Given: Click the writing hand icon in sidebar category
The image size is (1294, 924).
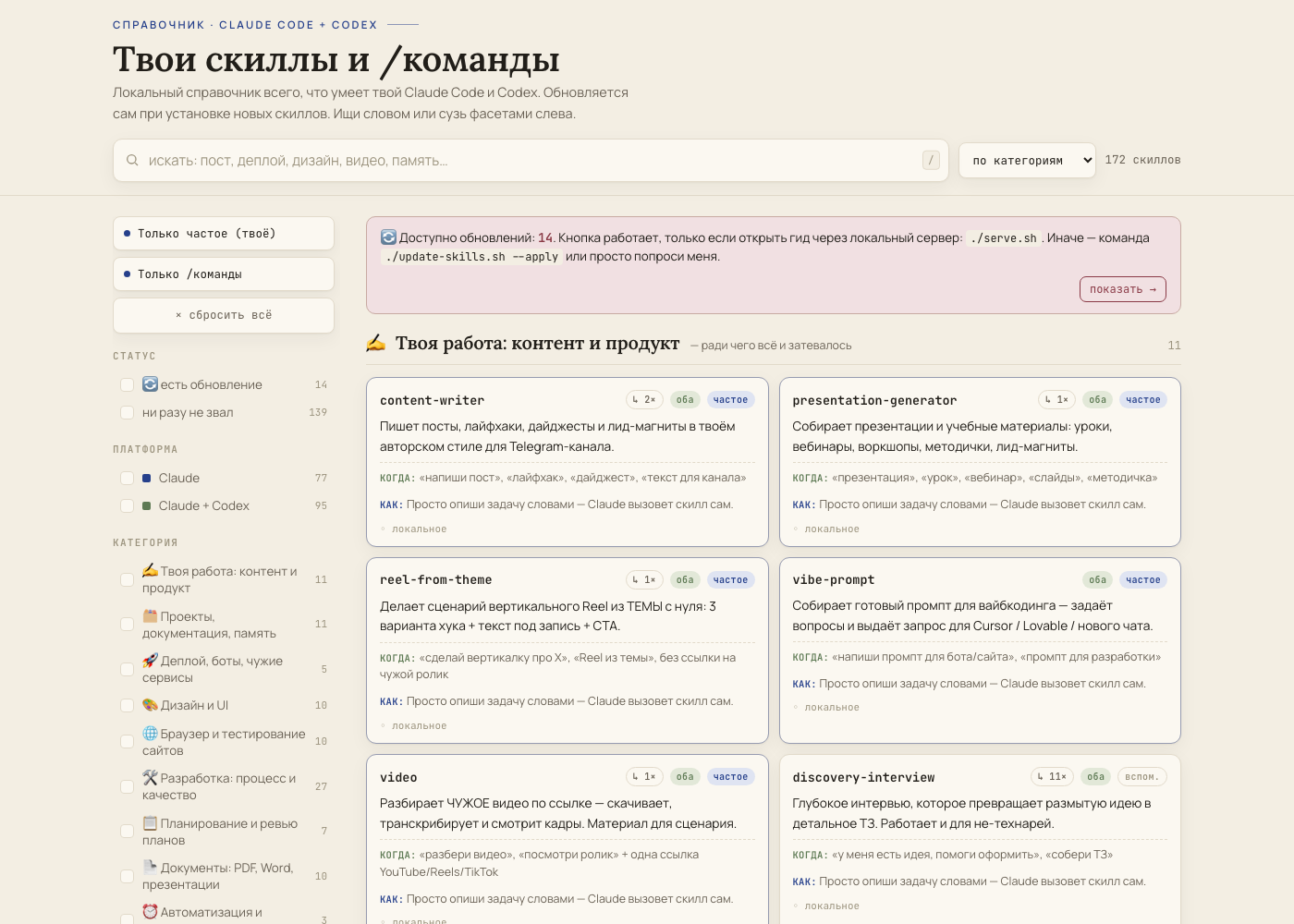Looking at the screenshot, I should pyautogui.click(x=150, y=570).
